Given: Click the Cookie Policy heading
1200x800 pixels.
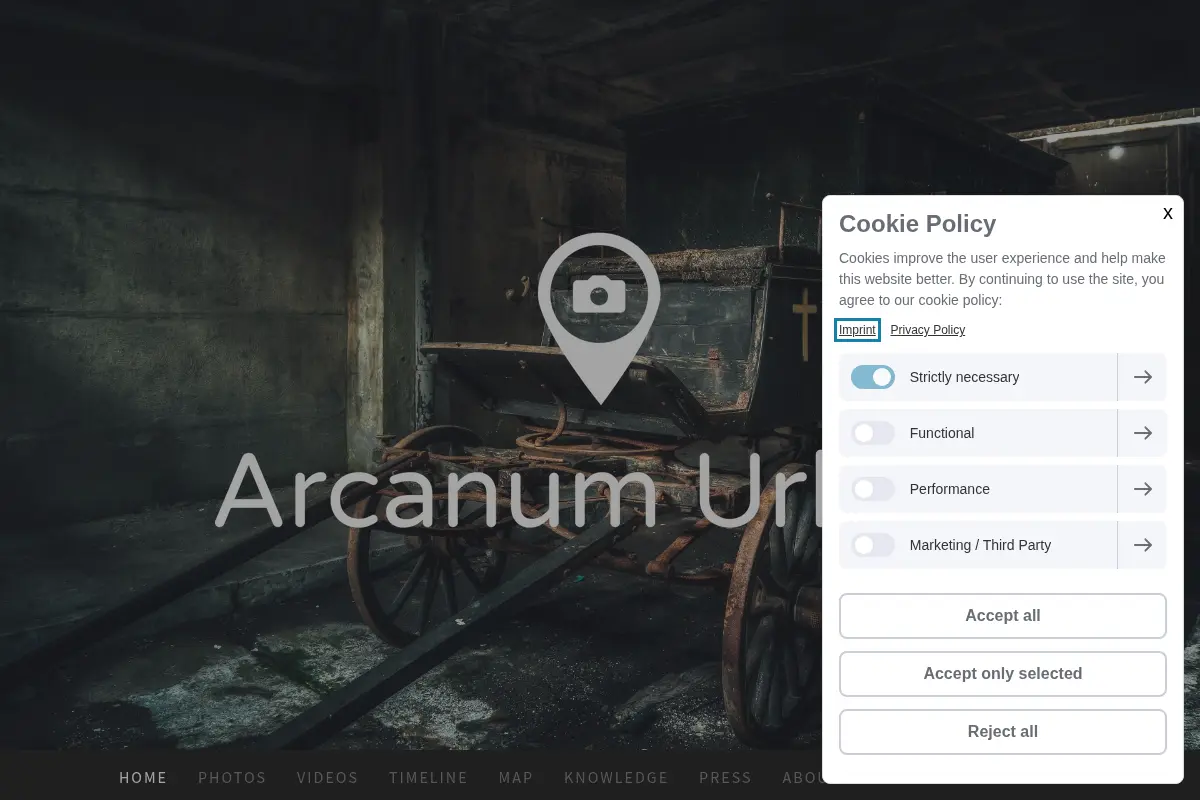Looking at the screenshot, I should [x=918, y=224].
